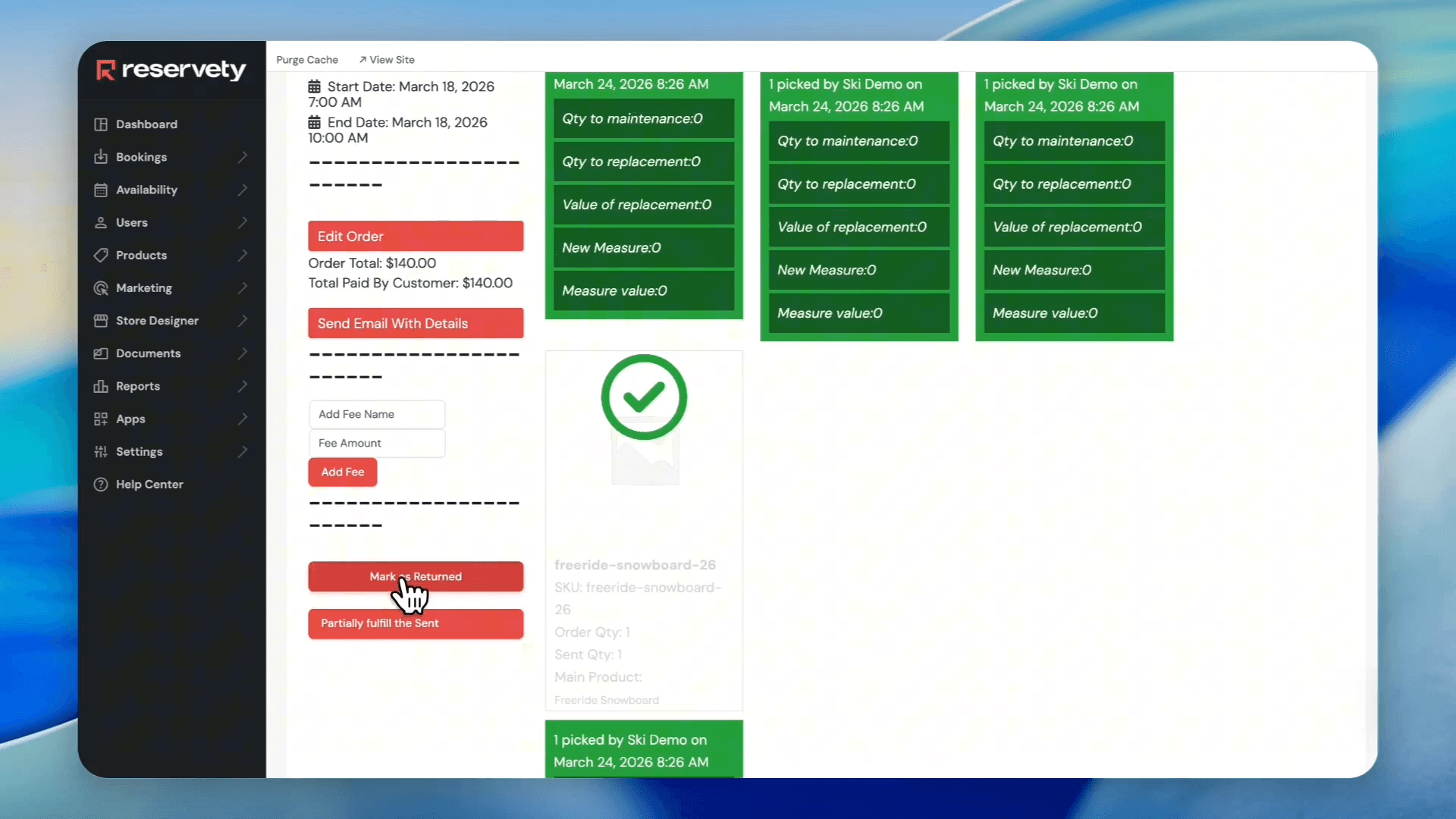Expand the Reports menu chevron
1456x819 pixels.
coord(243,386)
